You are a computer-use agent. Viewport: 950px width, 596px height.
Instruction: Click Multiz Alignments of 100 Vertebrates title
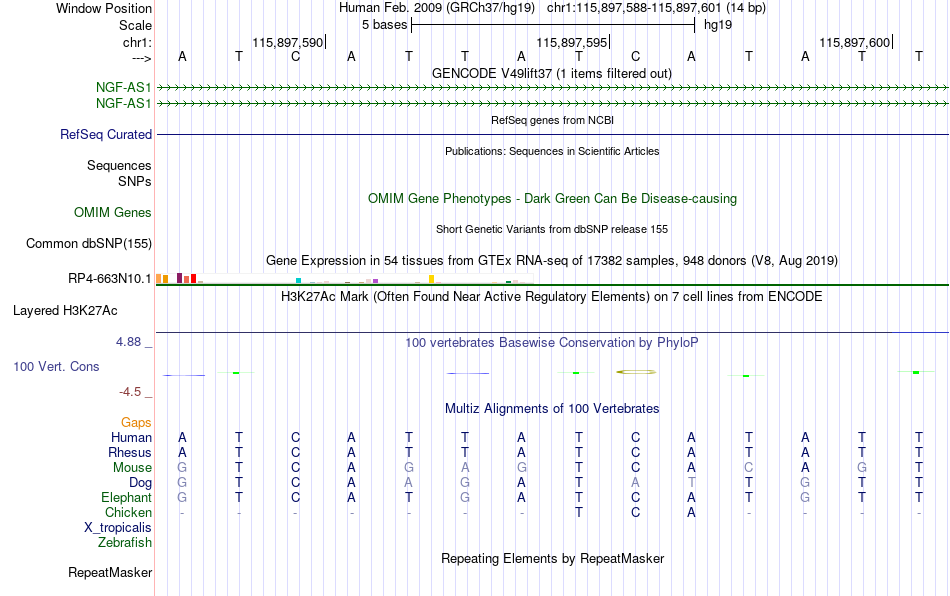552,408
